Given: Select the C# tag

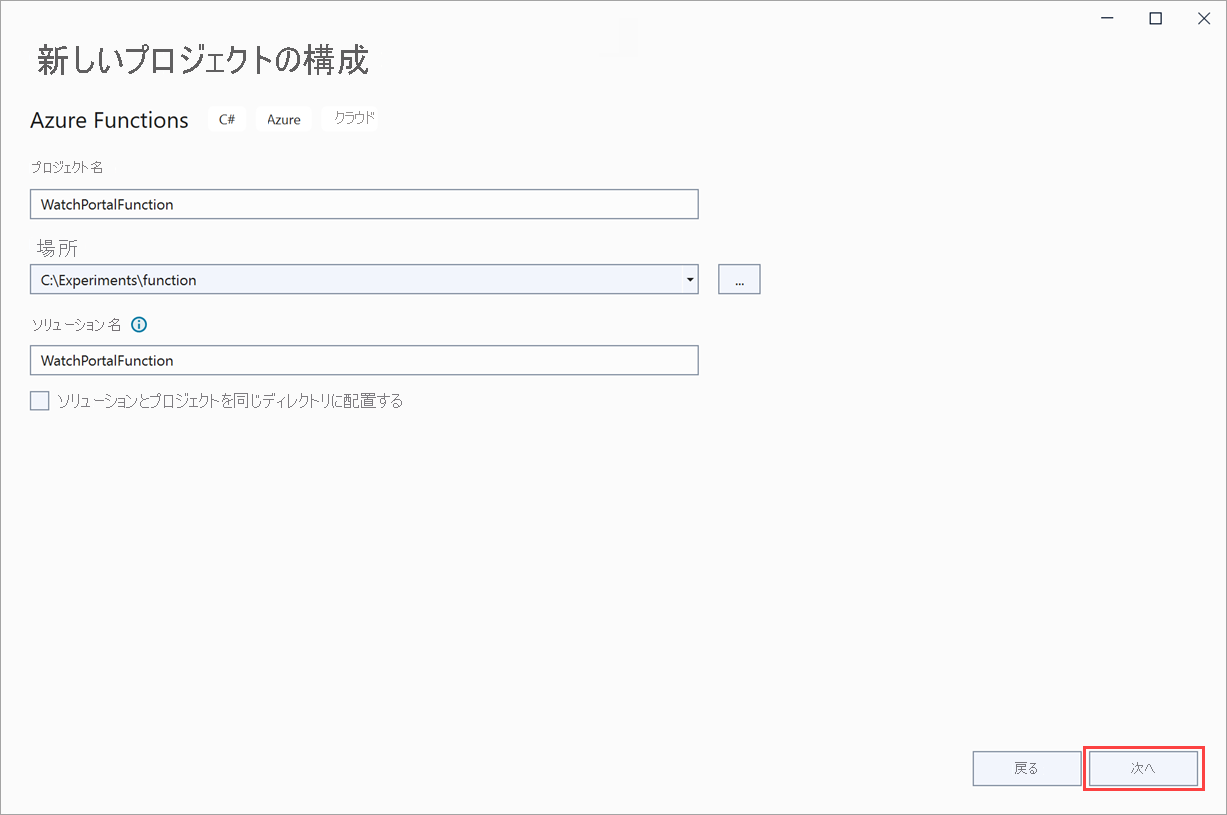Looking at the screenshot, I should (227, 119).
